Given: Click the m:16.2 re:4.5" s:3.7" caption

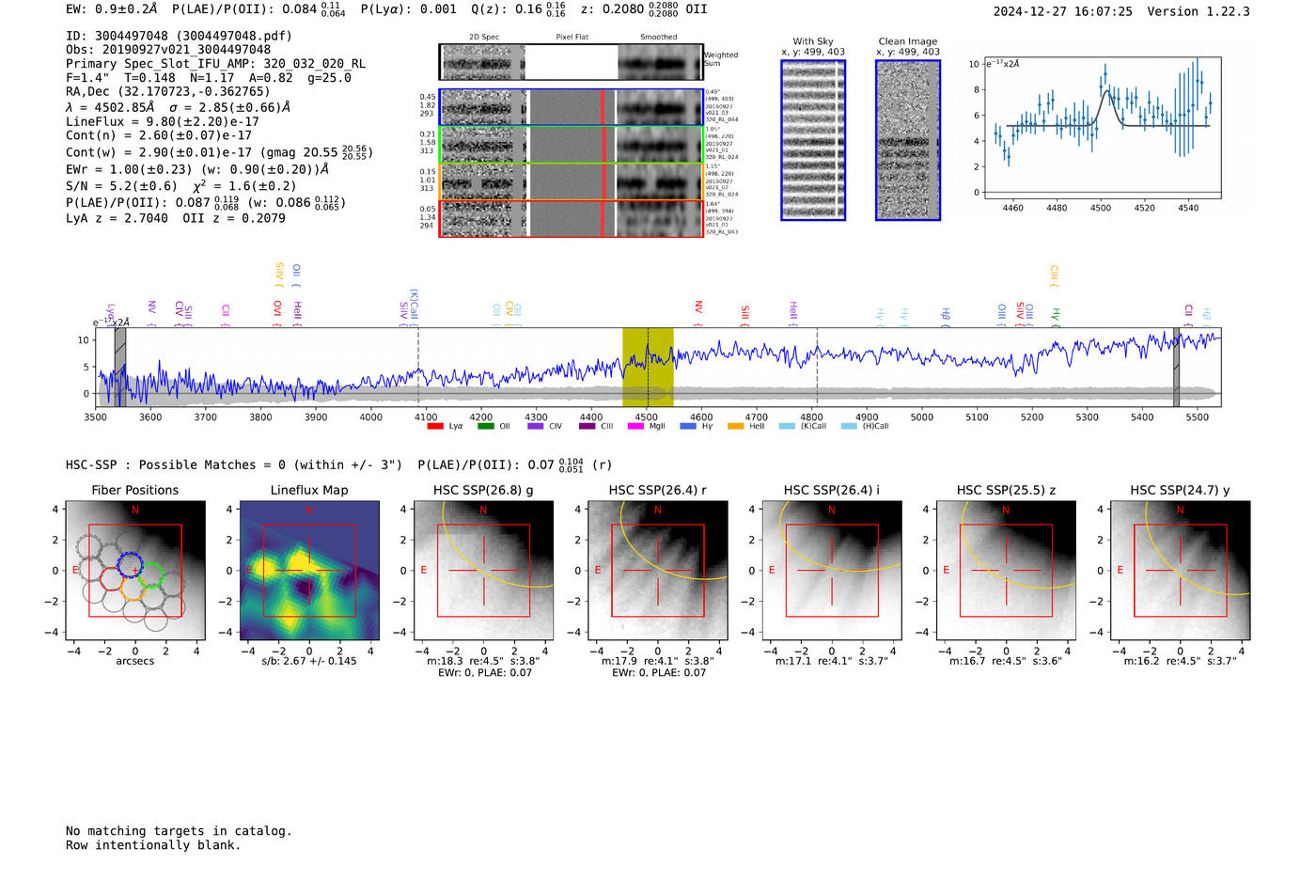Looking at the screenshot, I should click(x=1180, y=661).
